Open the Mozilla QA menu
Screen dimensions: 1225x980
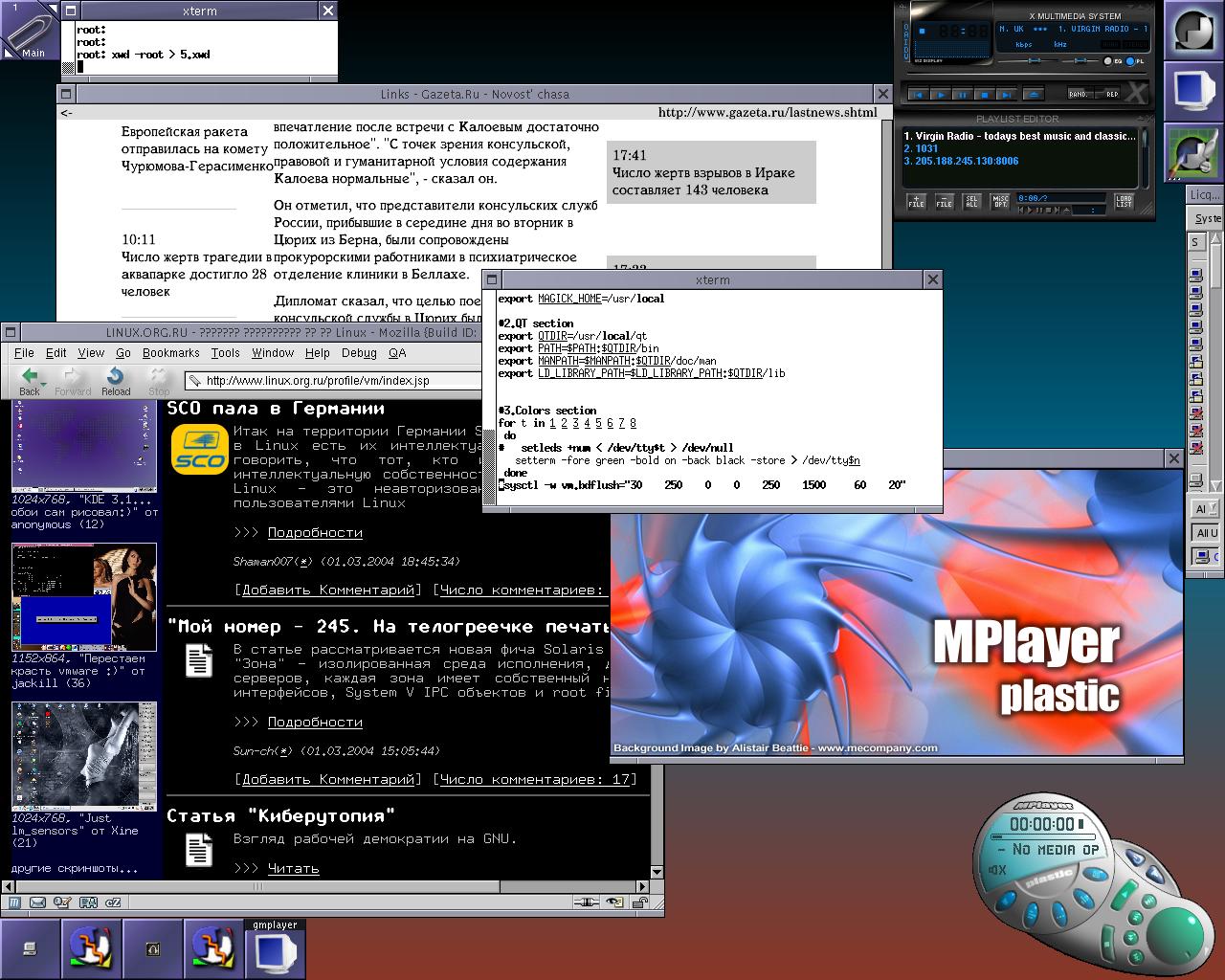pos(397,353)
